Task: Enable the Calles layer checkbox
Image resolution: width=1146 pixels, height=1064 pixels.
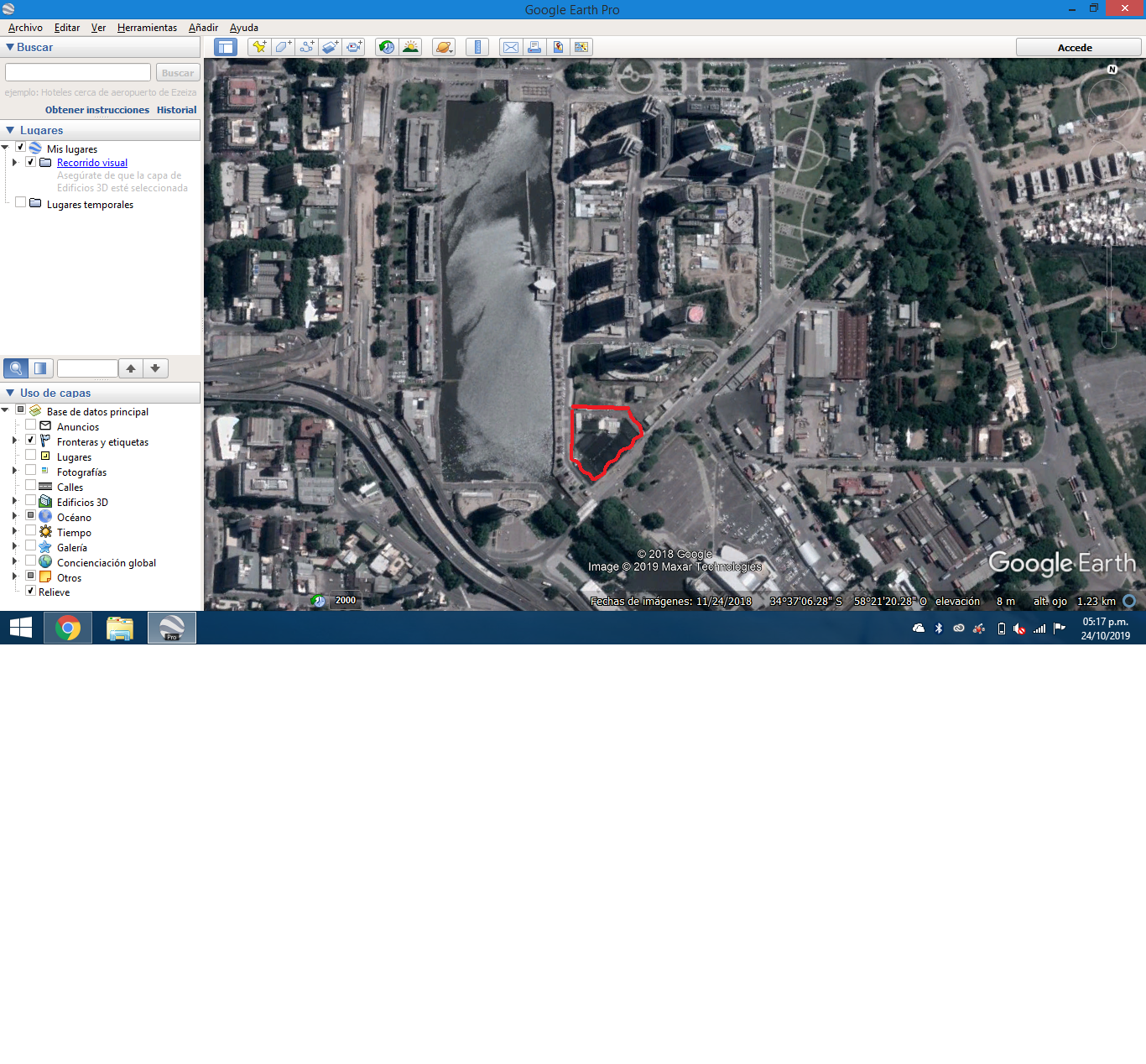Action: [x=30, y=485]
